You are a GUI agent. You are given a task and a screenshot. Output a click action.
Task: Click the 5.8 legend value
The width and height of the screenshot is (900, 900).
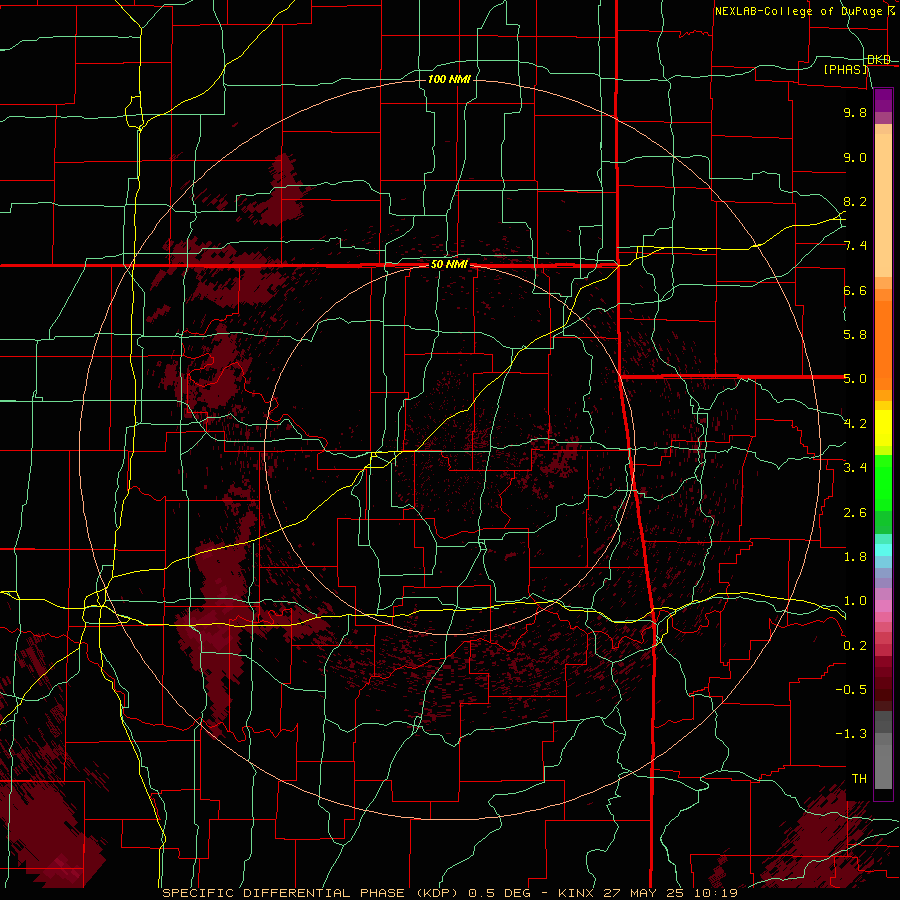[x=855, y=335]
